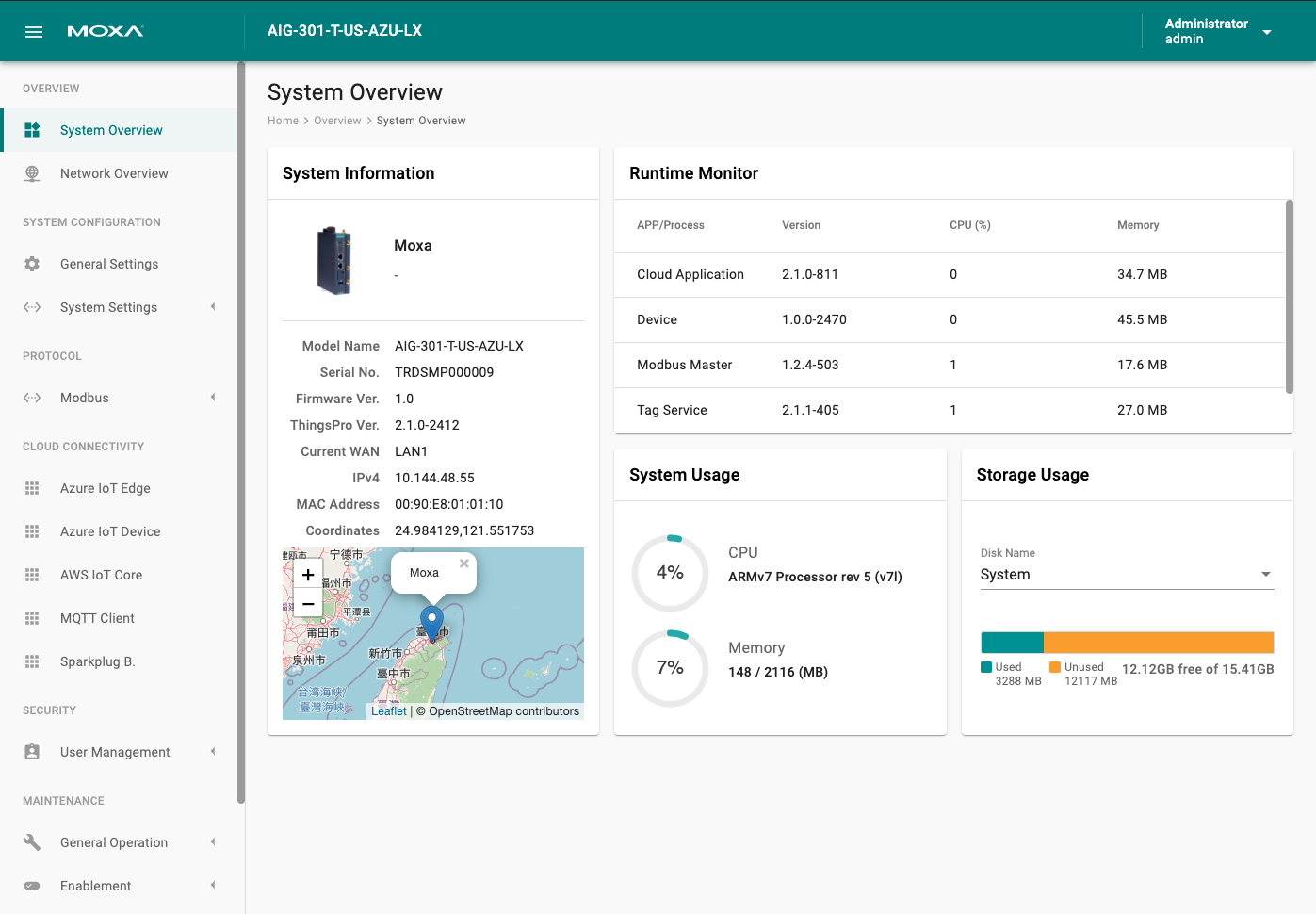Open the OpenStreetMap contributors link

pyautogui.click(x=504, y=711)
